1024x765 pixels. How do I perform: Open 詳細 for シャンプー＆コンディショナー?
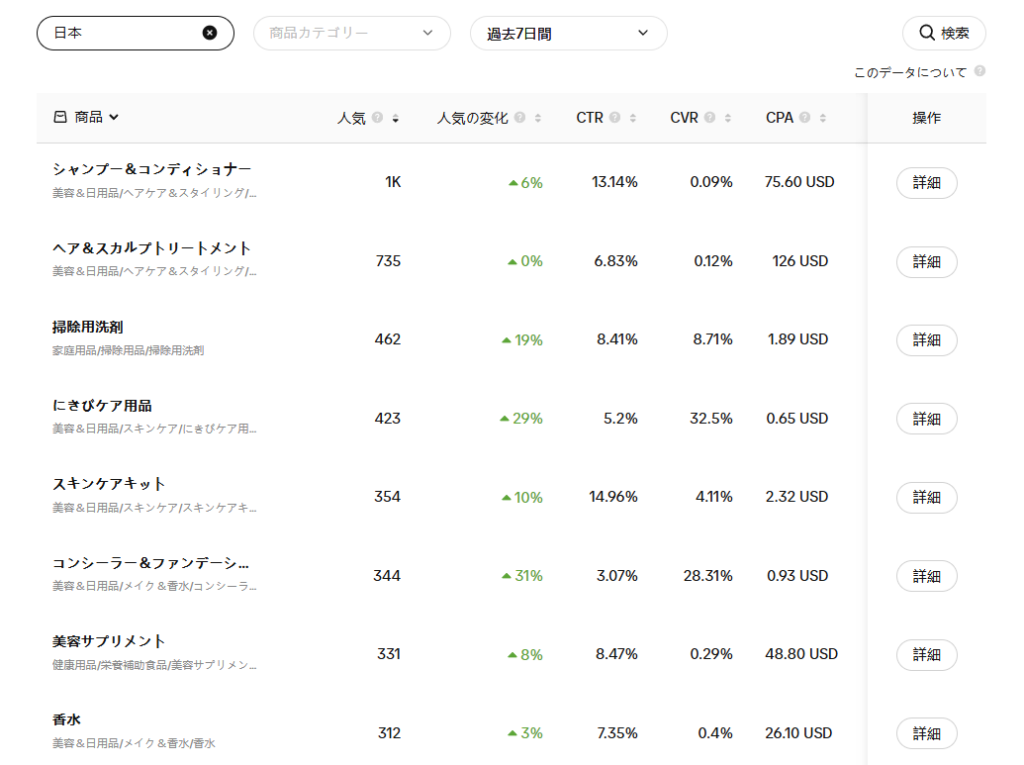pos(926,182)
